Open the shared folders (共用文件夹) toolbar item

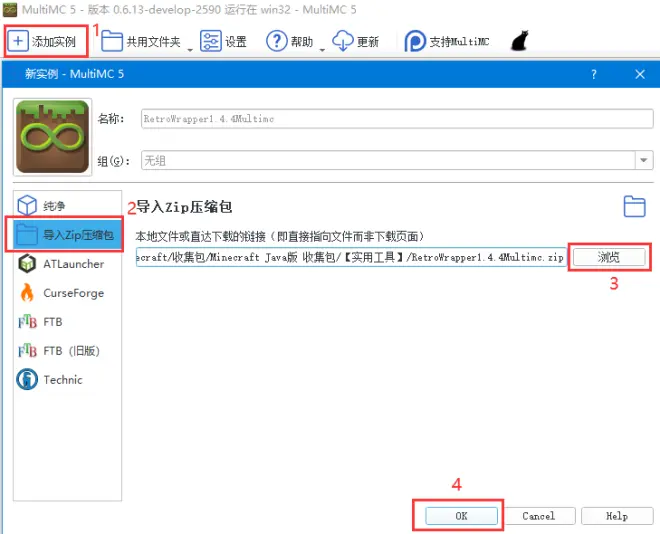tap(141, 41)
